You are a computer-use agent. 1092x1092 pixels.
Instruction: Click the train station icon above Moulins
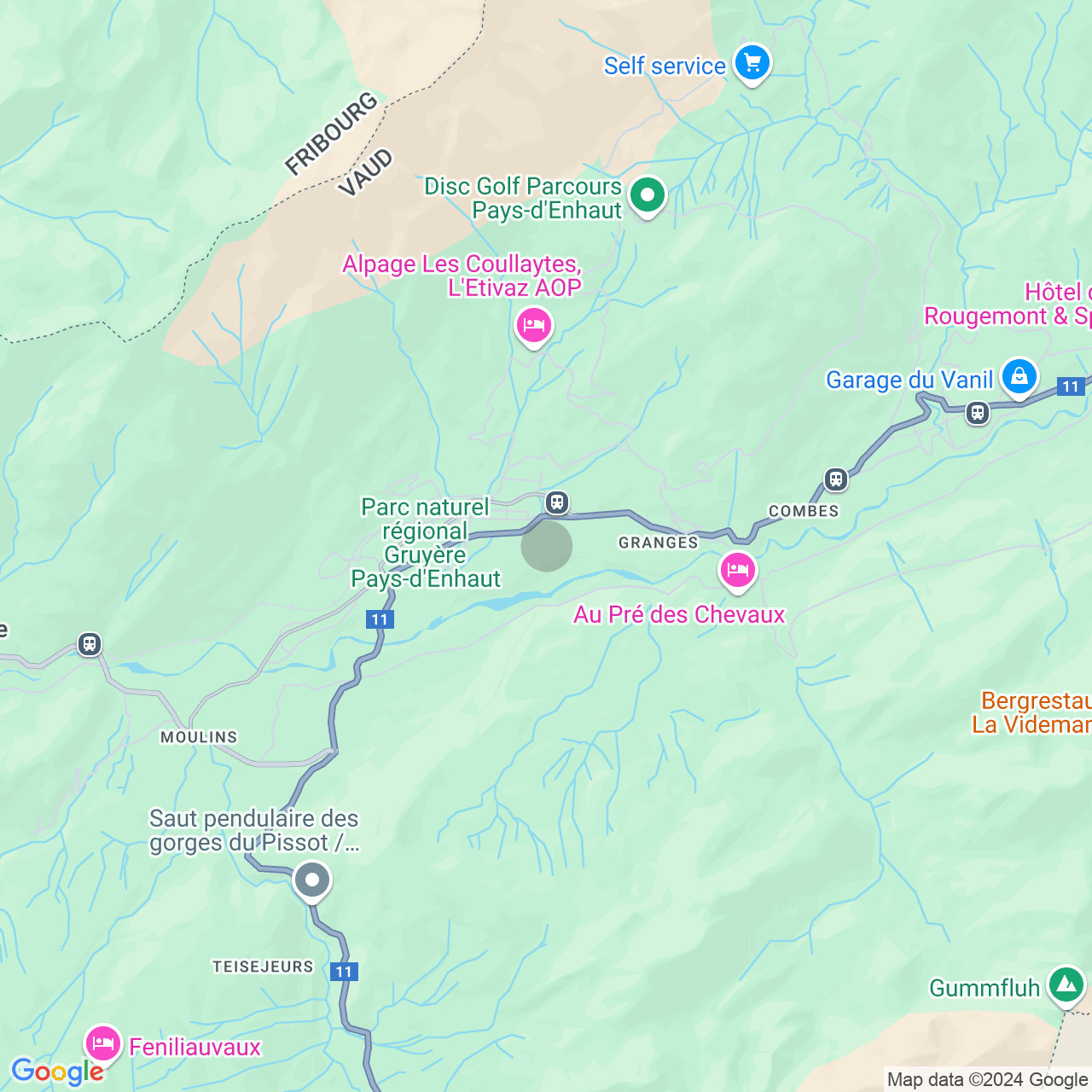coord(90,643)
